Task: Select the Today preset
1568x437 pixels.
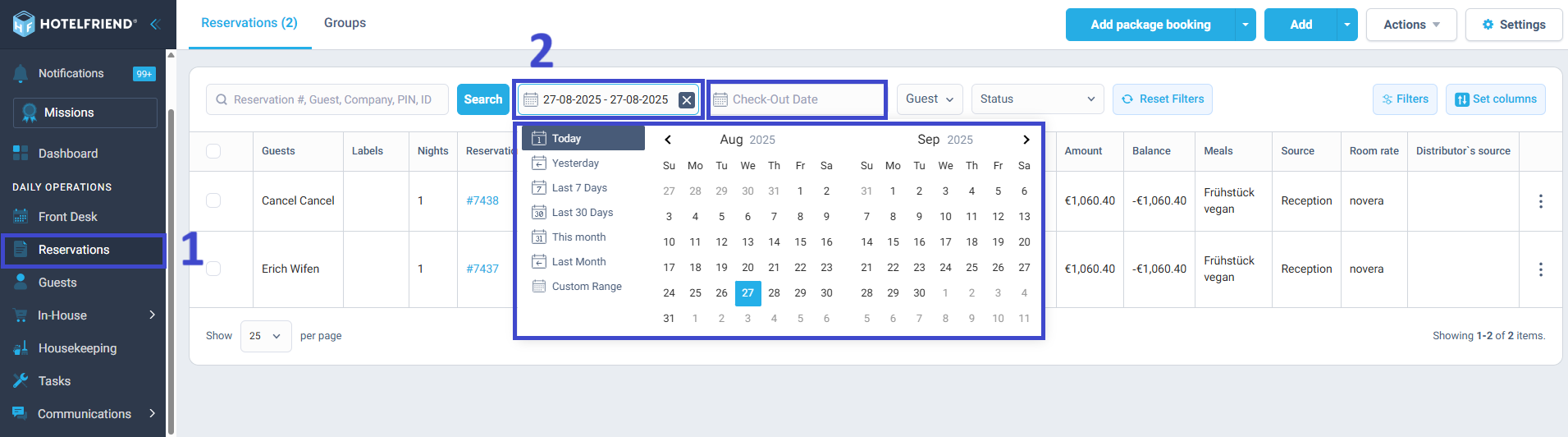Action: (583, 138)
